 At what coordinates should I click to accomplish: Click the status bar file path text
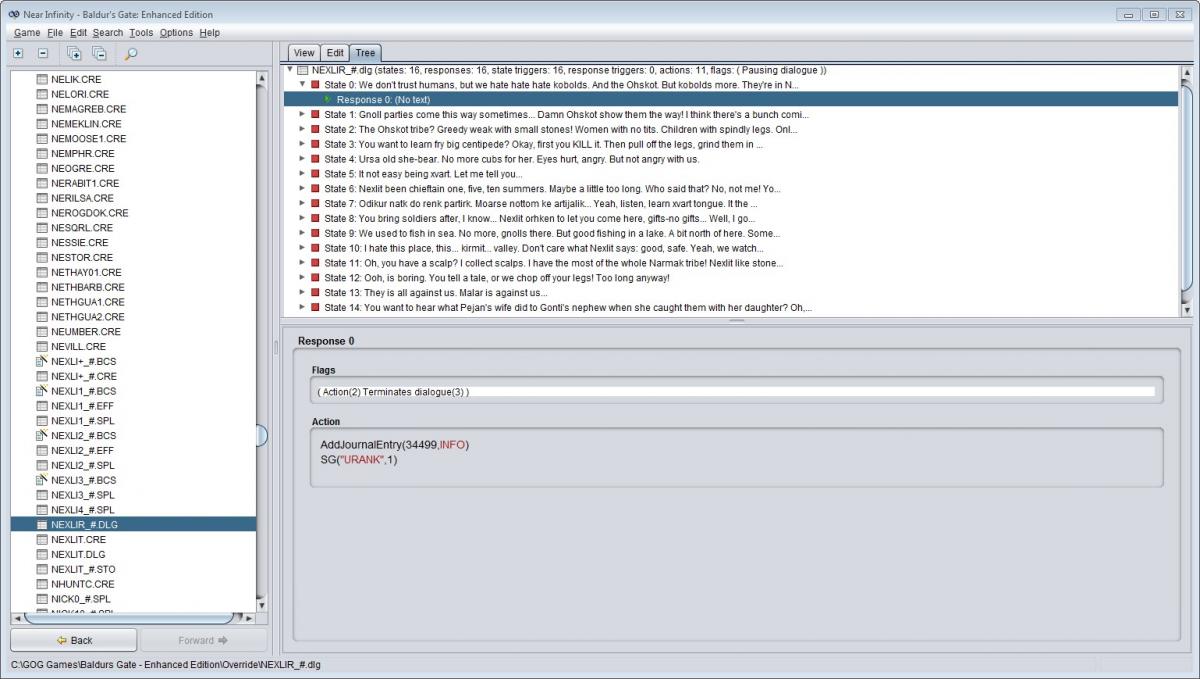click(166, 664)
